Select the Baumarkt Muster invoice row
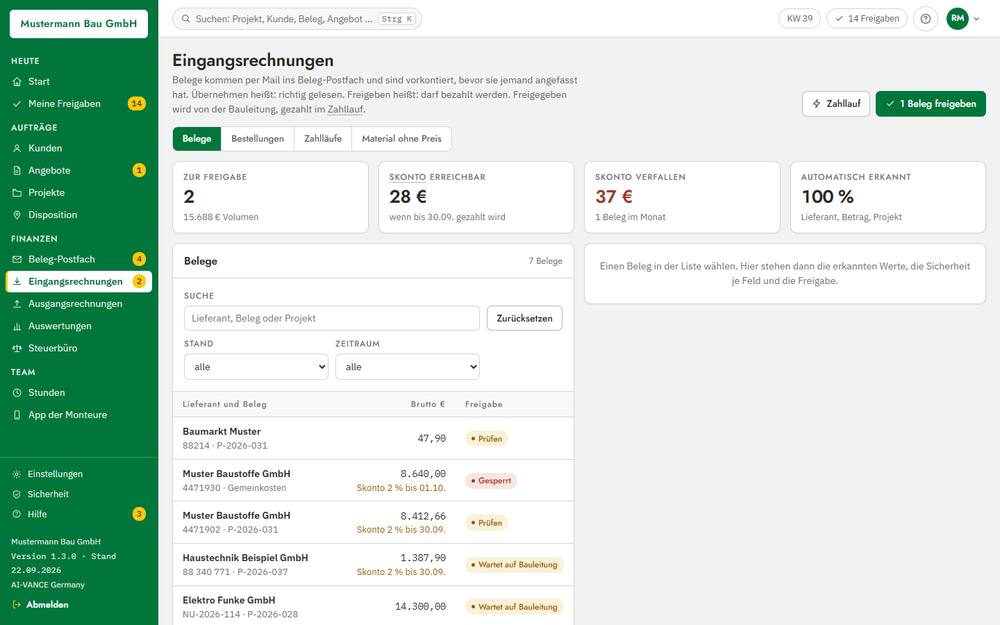 click(x=373, y=438)
